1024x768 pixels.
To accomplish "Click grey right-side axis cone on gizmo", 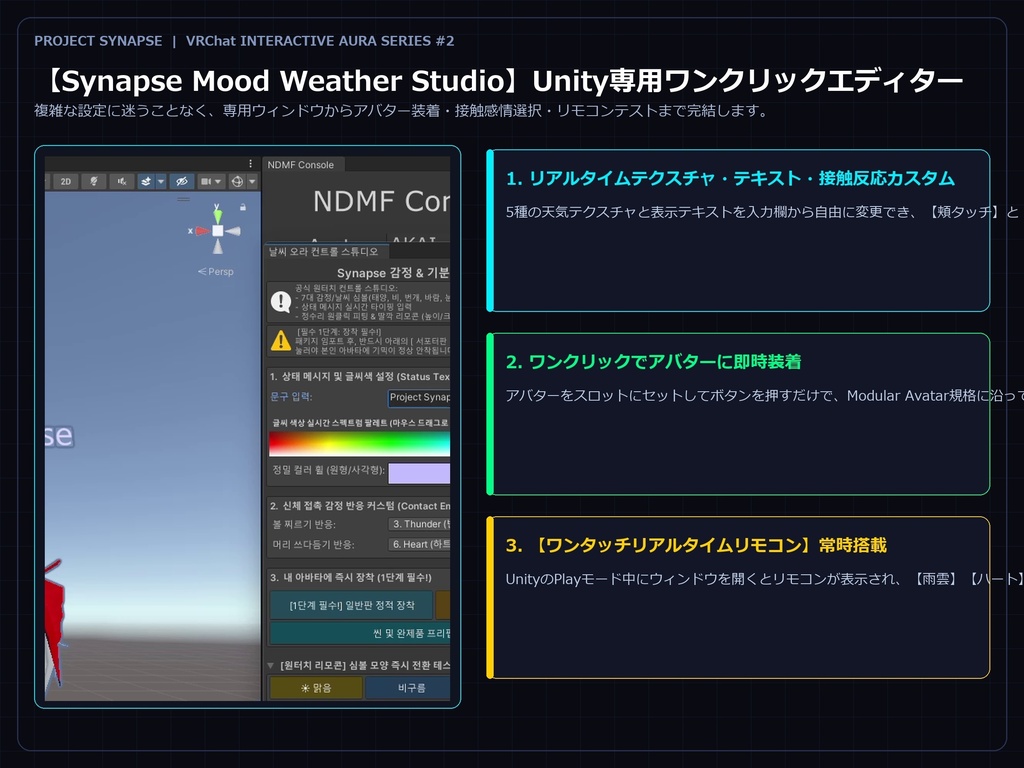I will [233, 231].
